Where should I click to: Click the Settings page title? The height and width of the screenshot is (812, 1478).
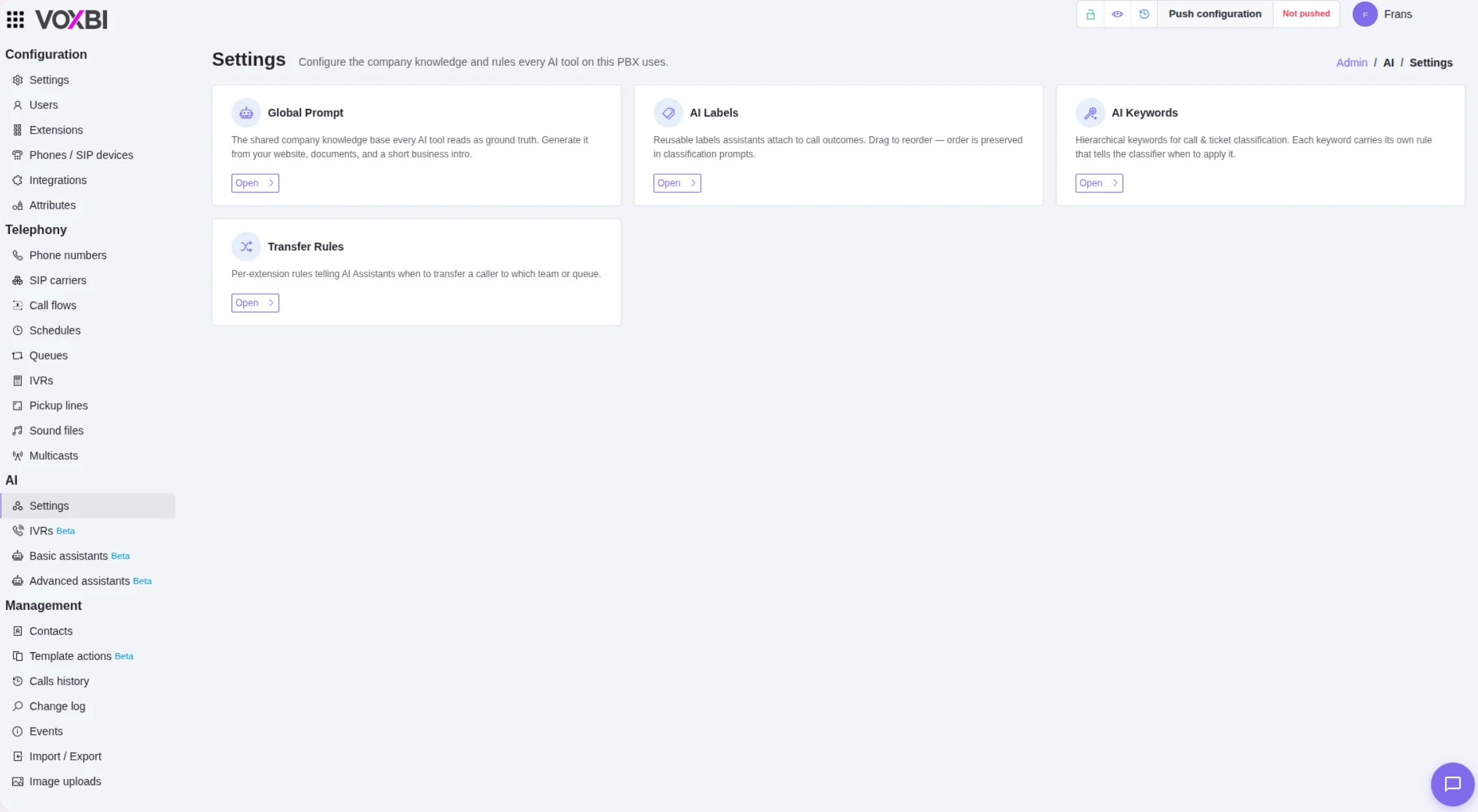point(249,59)
